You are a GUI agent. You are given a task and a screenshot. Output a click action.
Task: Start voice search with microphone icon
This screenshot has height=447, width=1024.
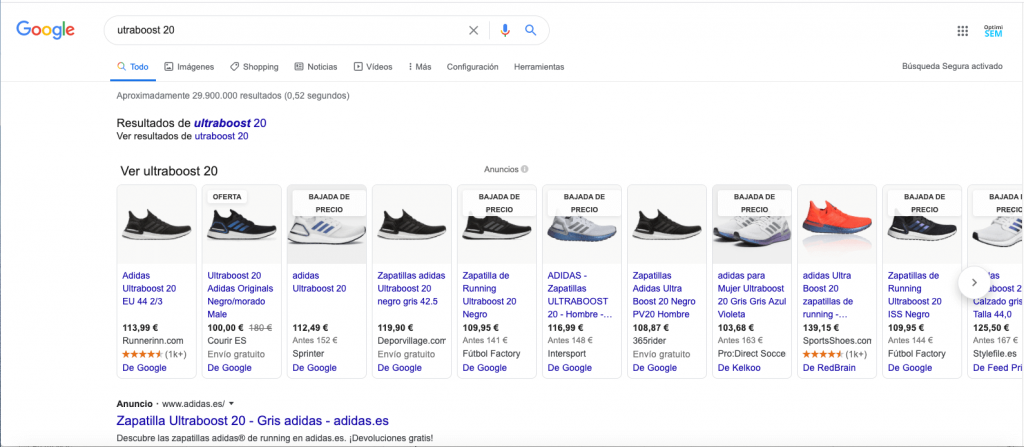pyautogui.click(x=504, y=30)
